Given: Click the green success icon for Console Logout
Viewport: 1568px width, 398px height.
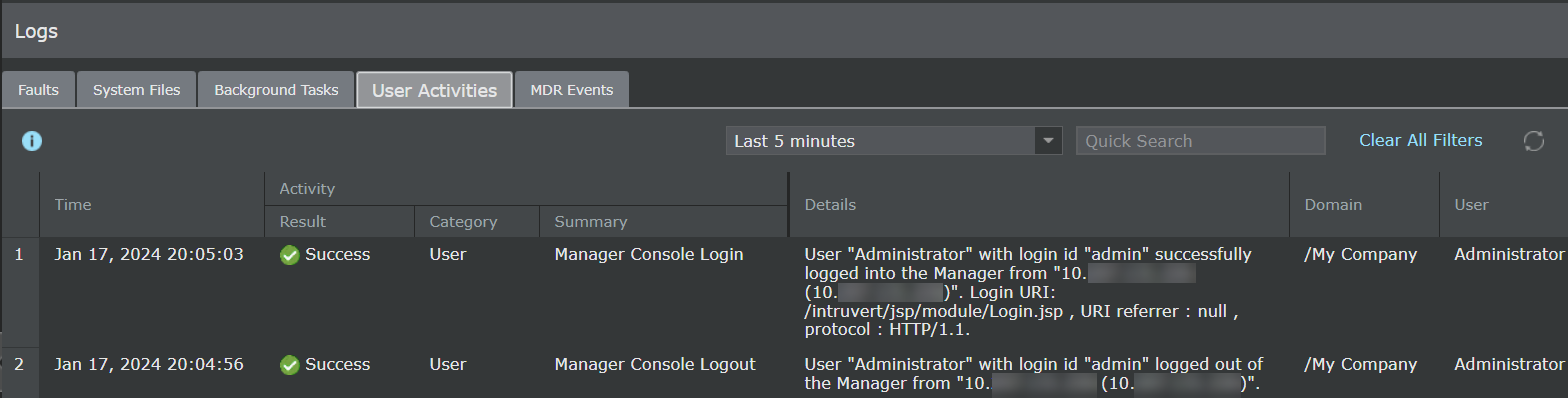Looking at the screenshot, I should [290, 365].
